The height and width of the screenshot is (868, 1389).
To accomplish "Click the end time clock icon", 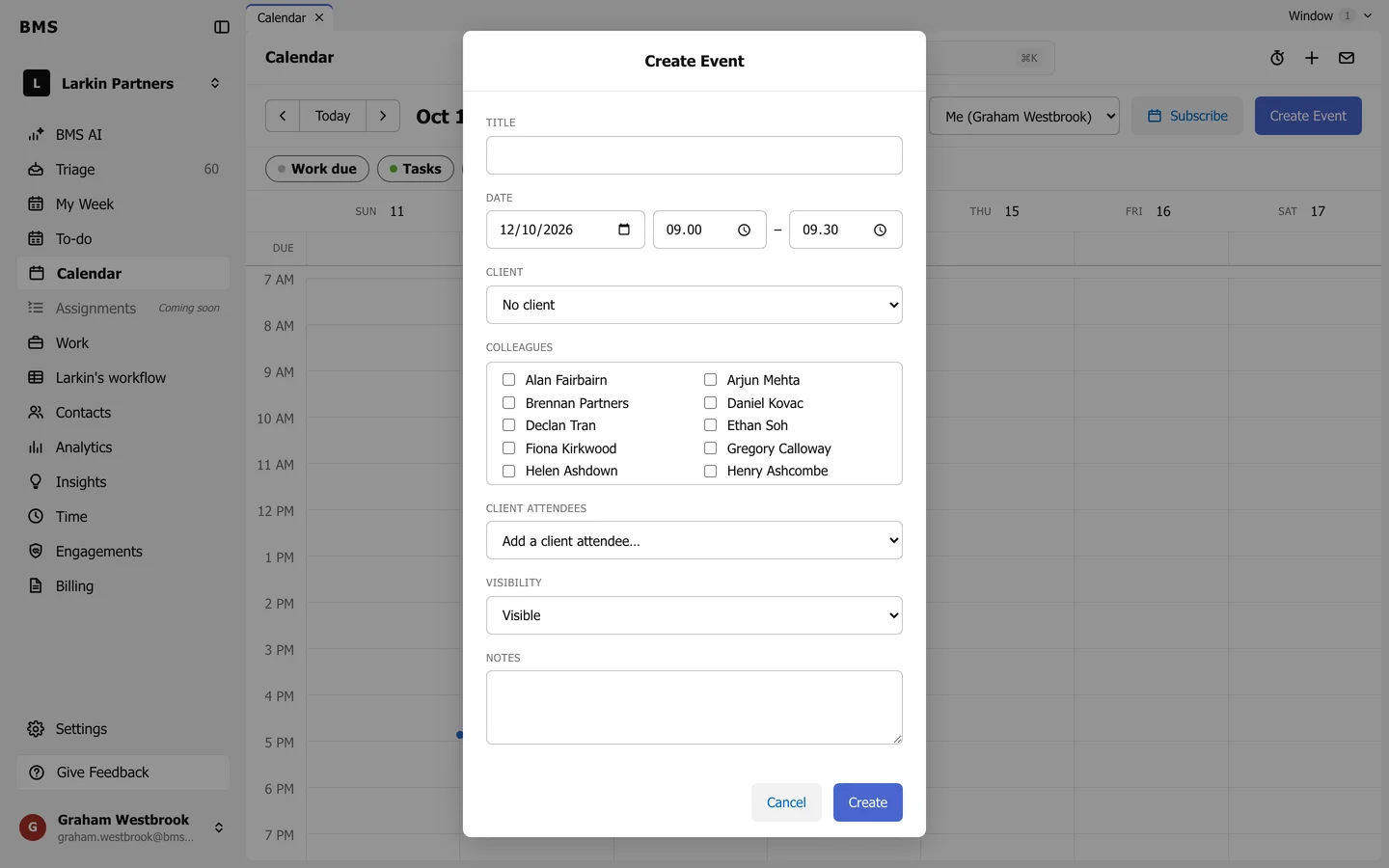I will 880,230.
